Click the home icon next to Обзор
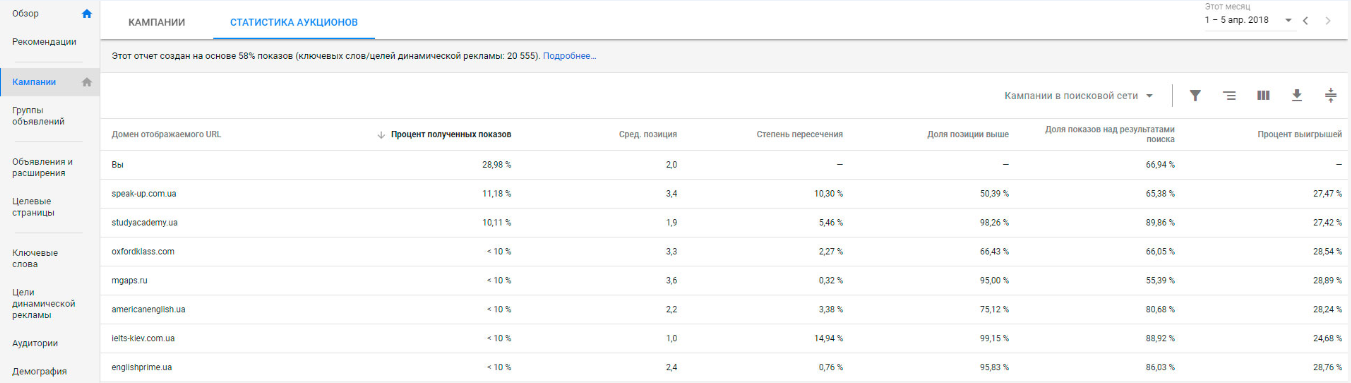1351x383 pixels. 87,13
